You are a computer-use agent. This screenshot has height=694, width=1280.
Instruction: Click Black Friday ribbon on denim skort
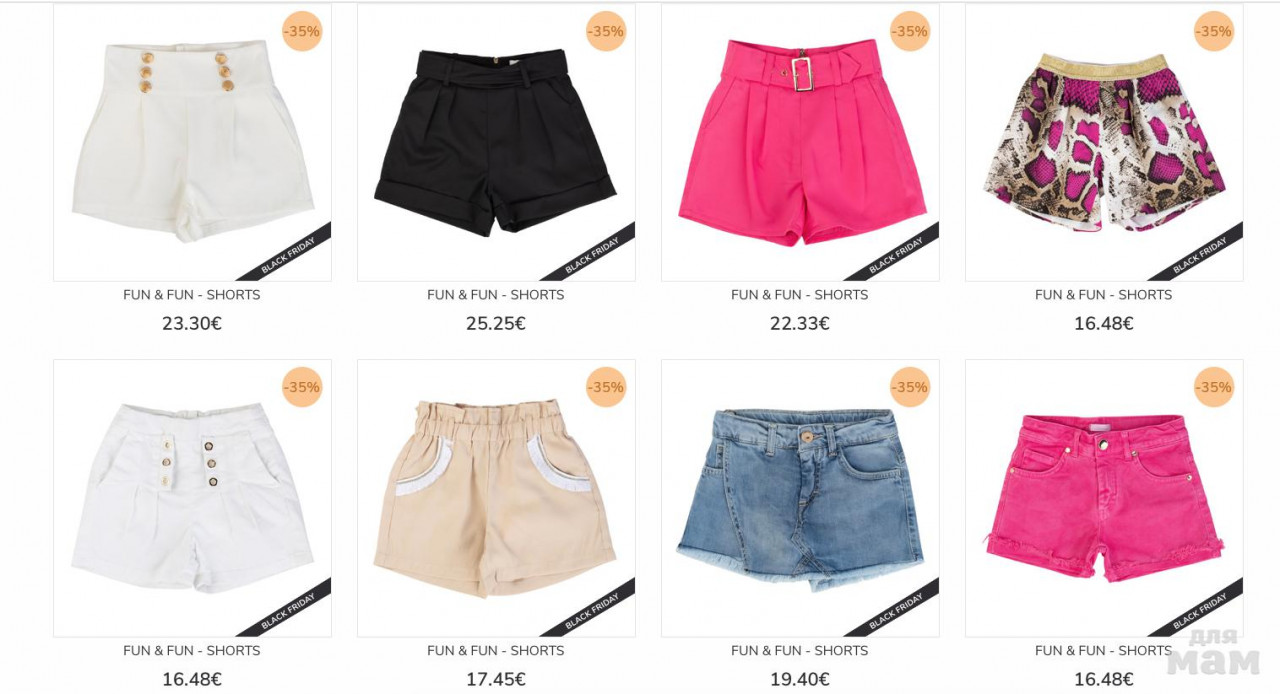[x=895, y=610]
